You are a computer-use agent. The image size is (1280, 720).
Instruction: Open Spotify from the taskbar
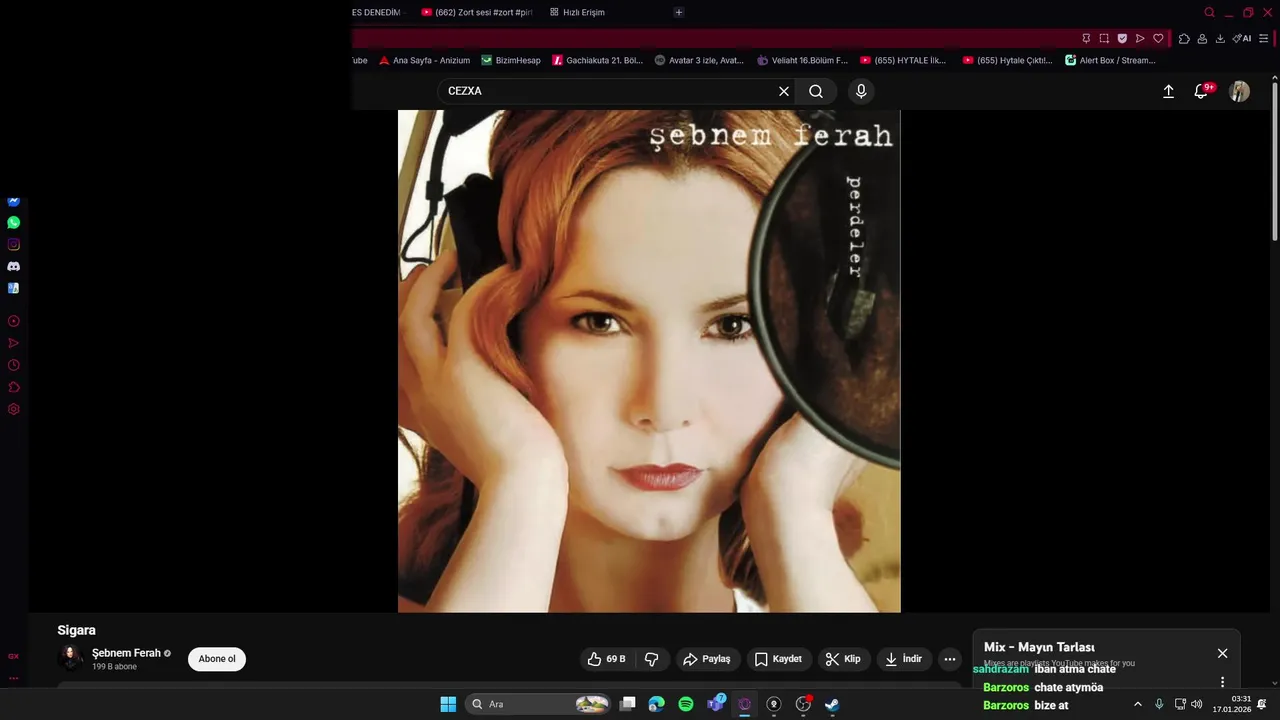point(686,704)
